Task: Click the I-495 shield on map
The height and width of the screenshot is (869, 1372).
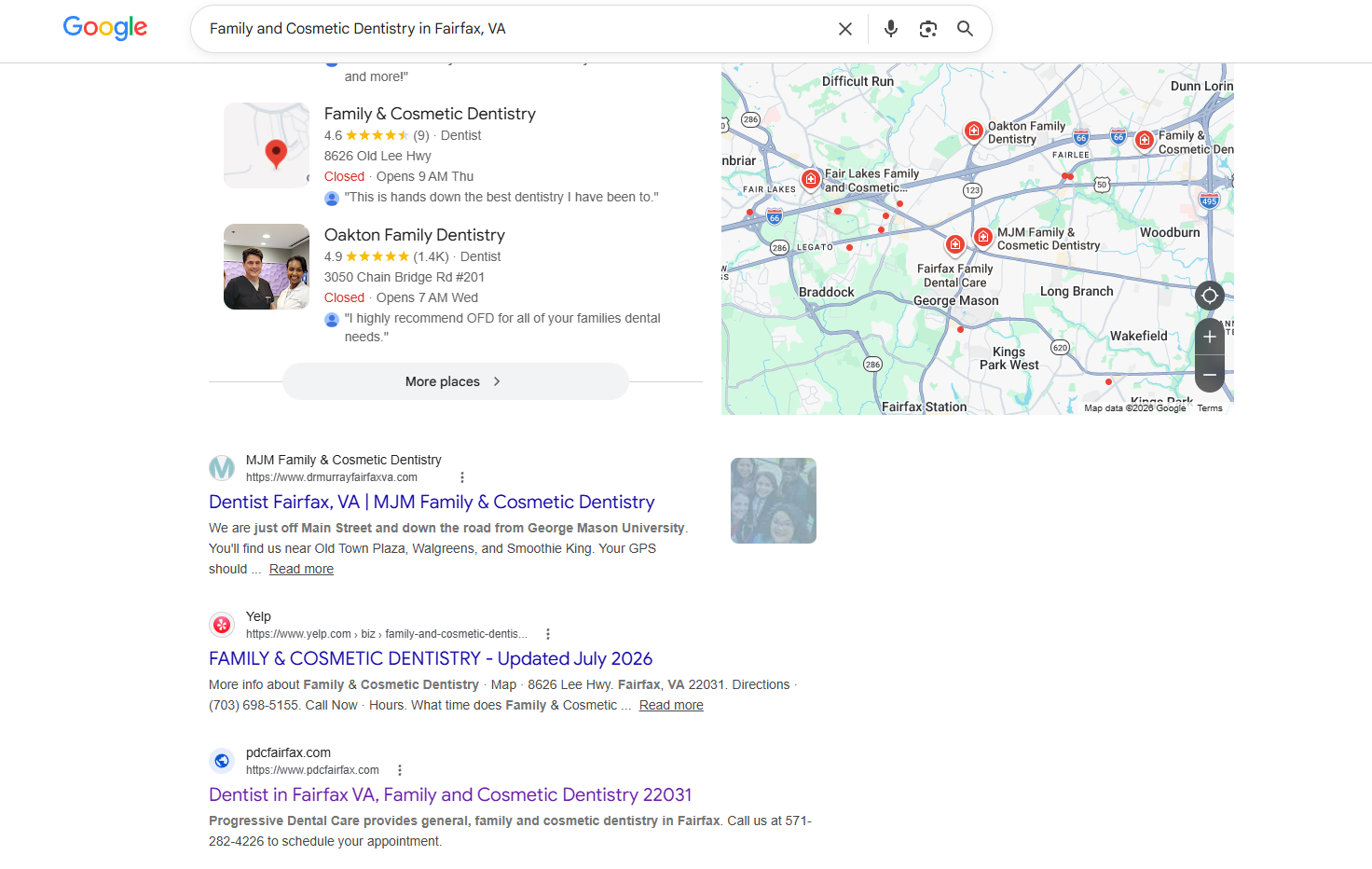Action: click(x=1209, y=200)
